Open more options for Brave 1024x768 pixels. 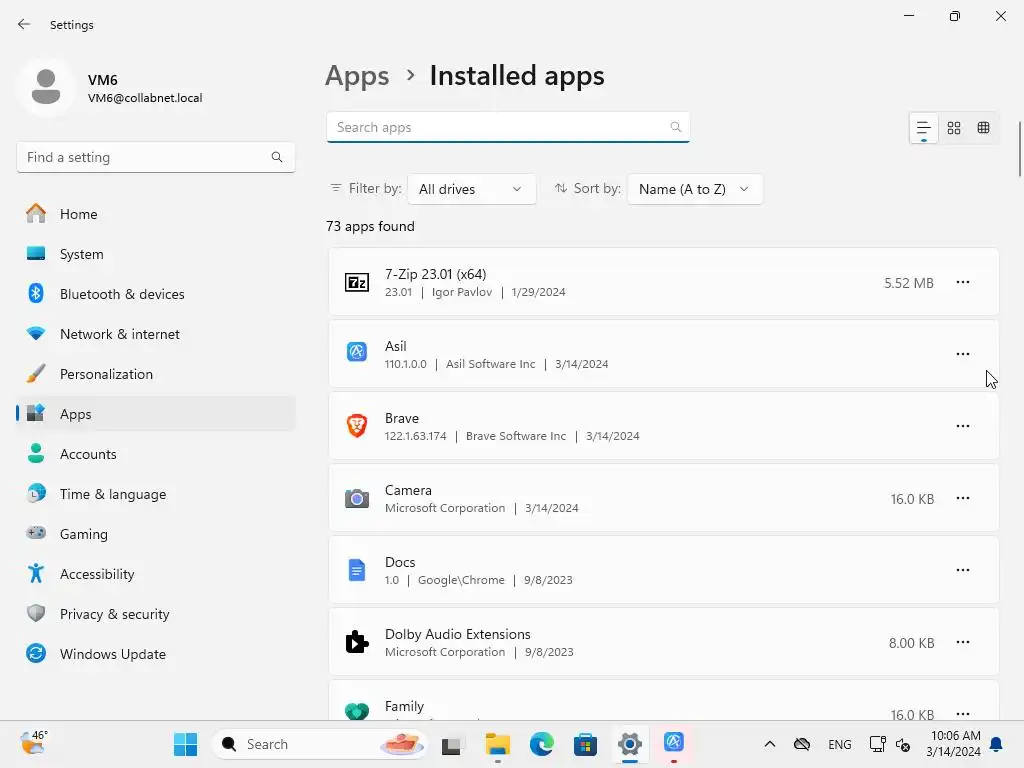coord(963,426)
